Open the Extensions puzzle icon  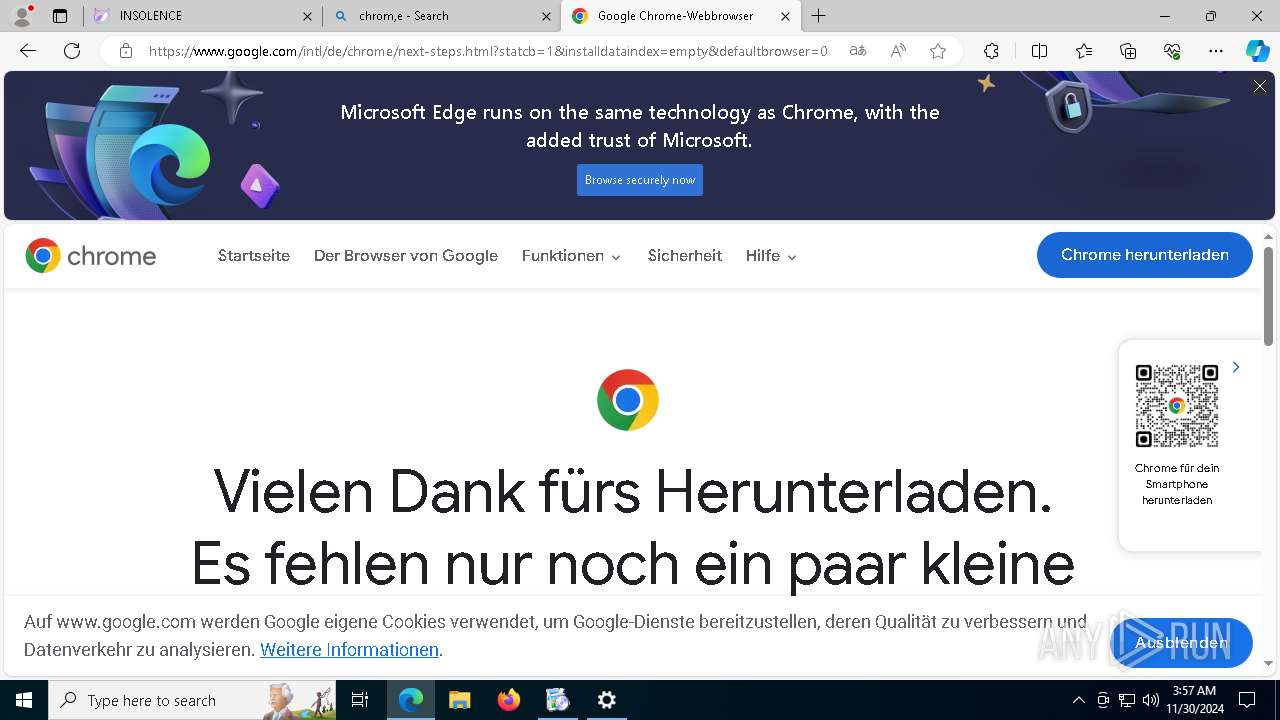click(x=991, y=51)
